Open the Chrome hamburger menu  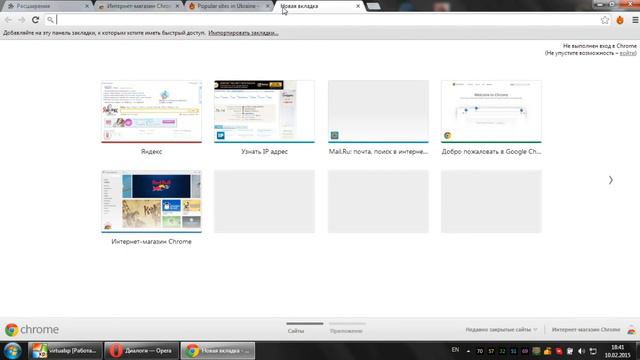coord(635,20)
